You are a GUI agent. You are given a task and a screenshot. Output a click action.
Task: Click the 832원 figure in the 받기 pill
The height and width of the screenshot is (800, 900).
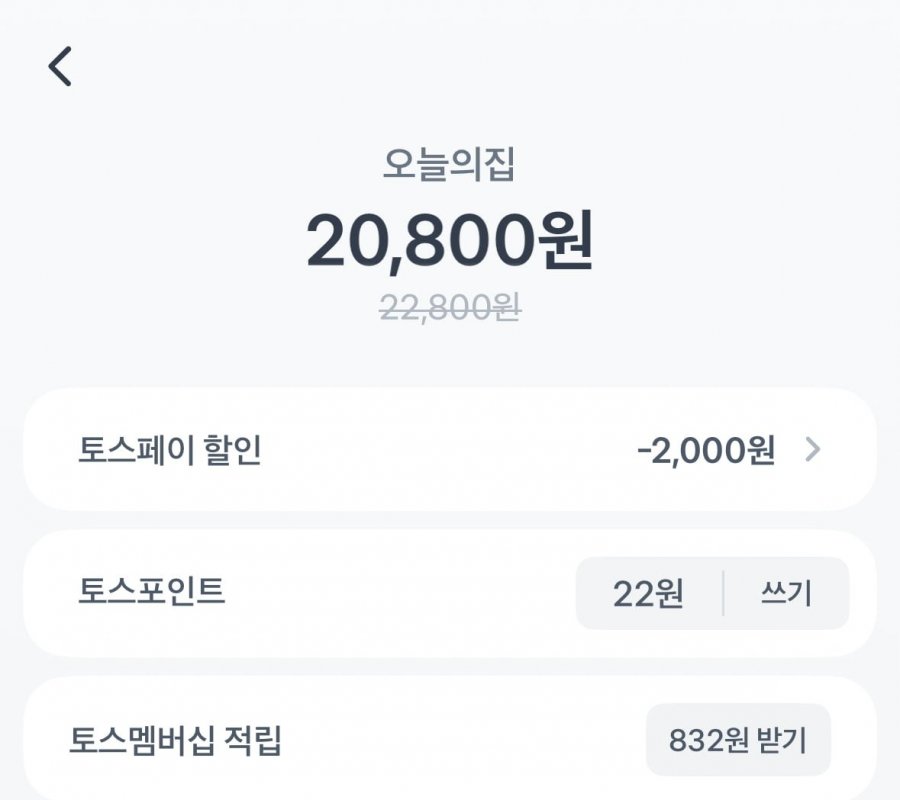708,740
